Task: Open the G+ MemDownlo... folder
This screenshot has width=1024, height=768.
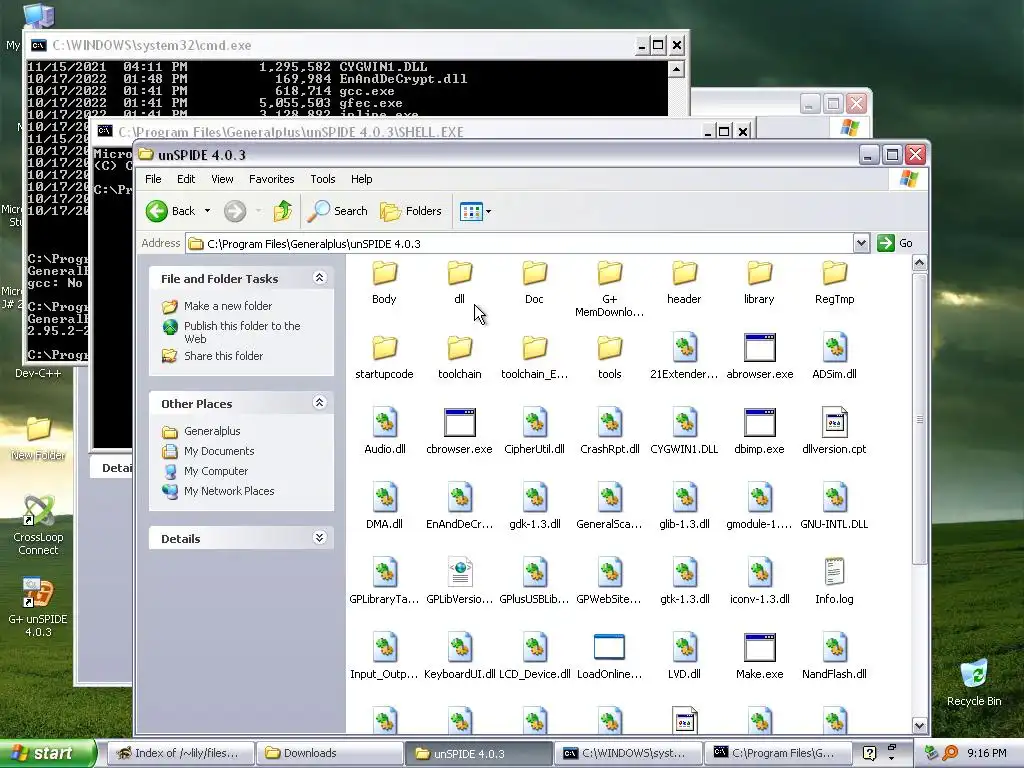Action: click(x=609, y=289)
